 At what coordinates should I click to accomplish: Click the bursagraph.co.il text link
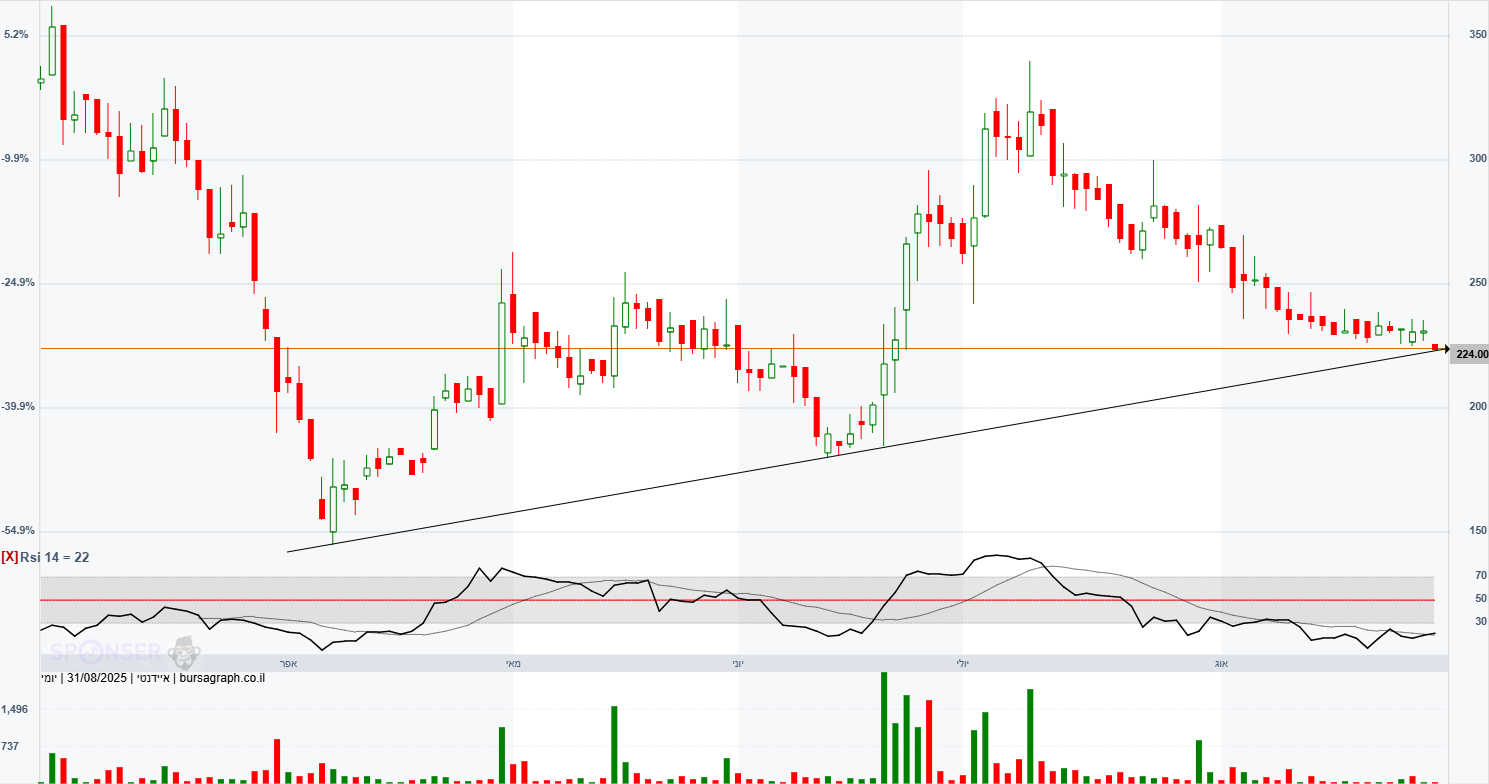(221, 679)
